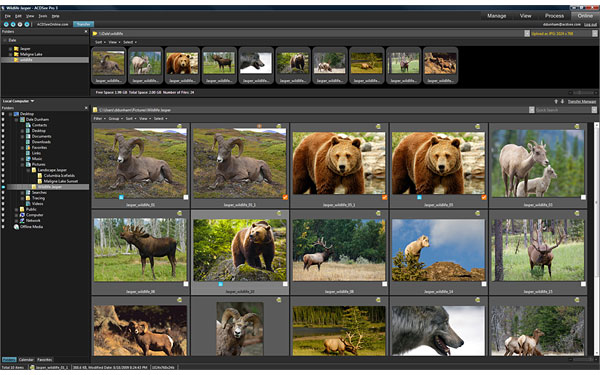Click the small button left of the Quick Search field
The width and height of the screenshot is (600, 375).
(532, 110)
